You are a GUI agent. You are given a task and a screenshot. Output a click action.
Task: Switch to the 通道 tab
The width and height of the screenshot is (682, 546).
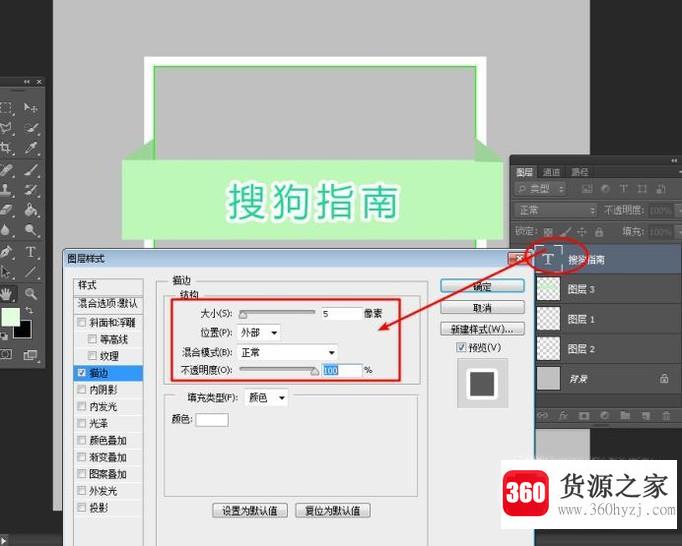552,172
